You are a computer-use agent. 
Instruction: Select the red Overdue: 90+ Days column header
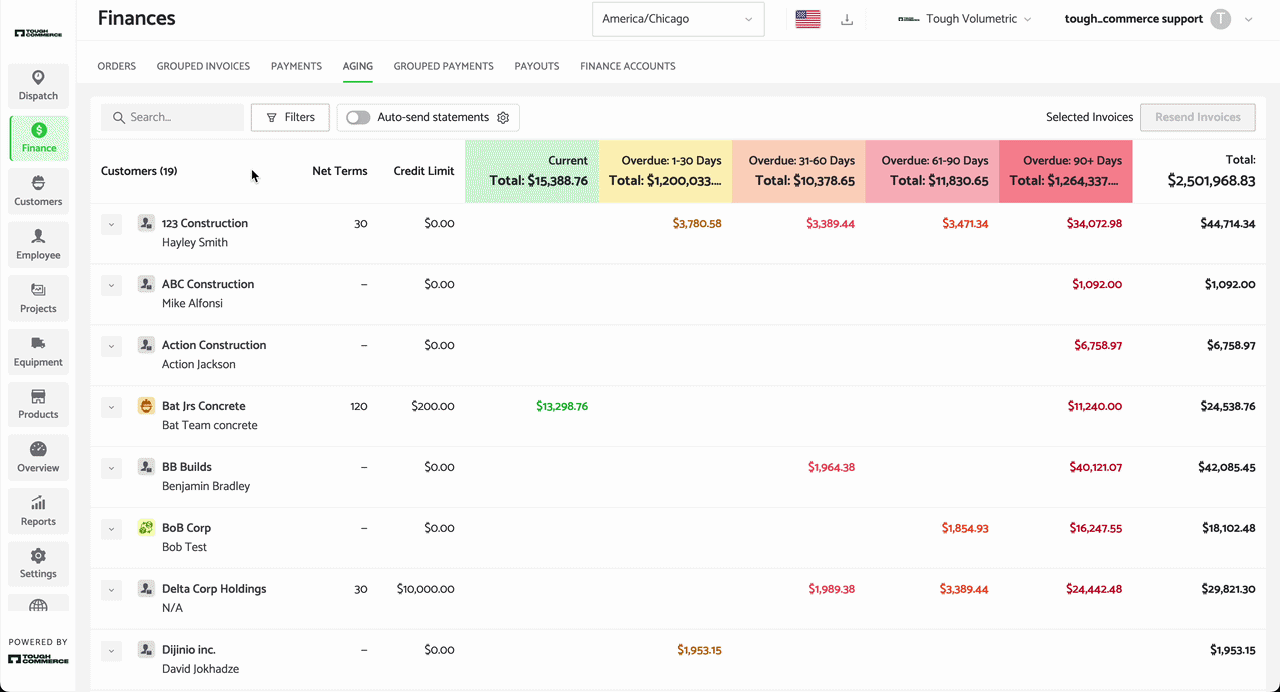[x=1065, y=171]
